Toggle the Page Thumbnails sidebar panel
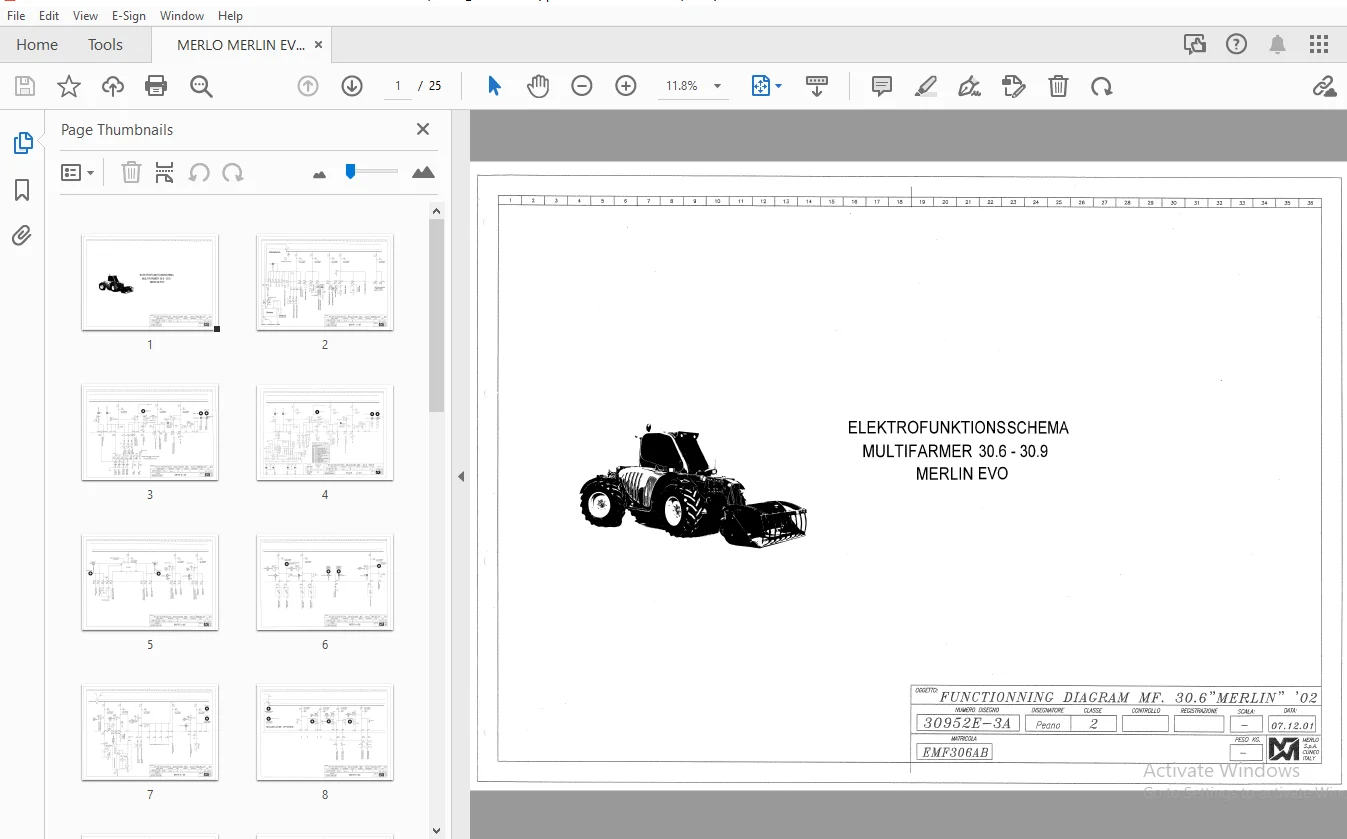Viewport: 1347px width, 839px height. [x=22, y=143]
